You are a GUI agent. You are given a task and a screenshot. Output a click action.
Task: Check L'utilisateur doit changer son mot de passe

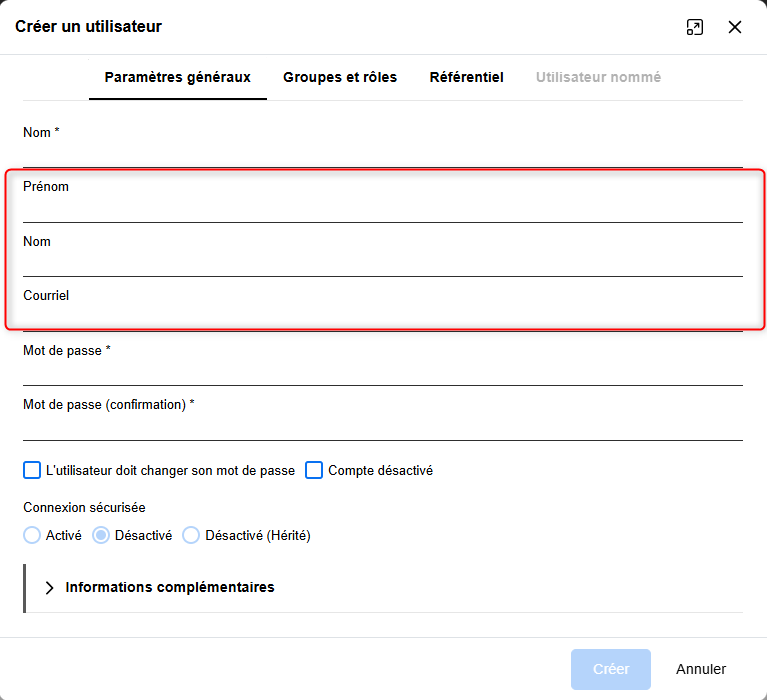click(x=33, y=470)
